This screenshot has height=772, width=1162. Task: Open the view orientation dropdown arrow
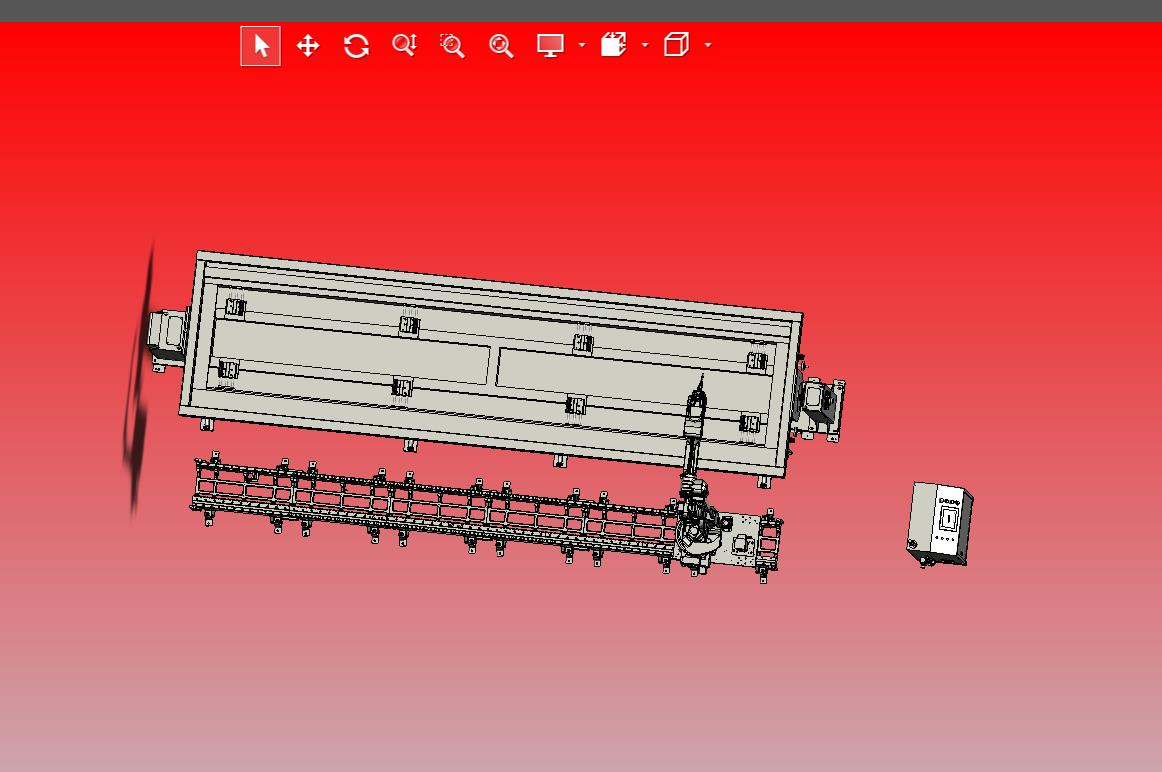click(708, 45)
